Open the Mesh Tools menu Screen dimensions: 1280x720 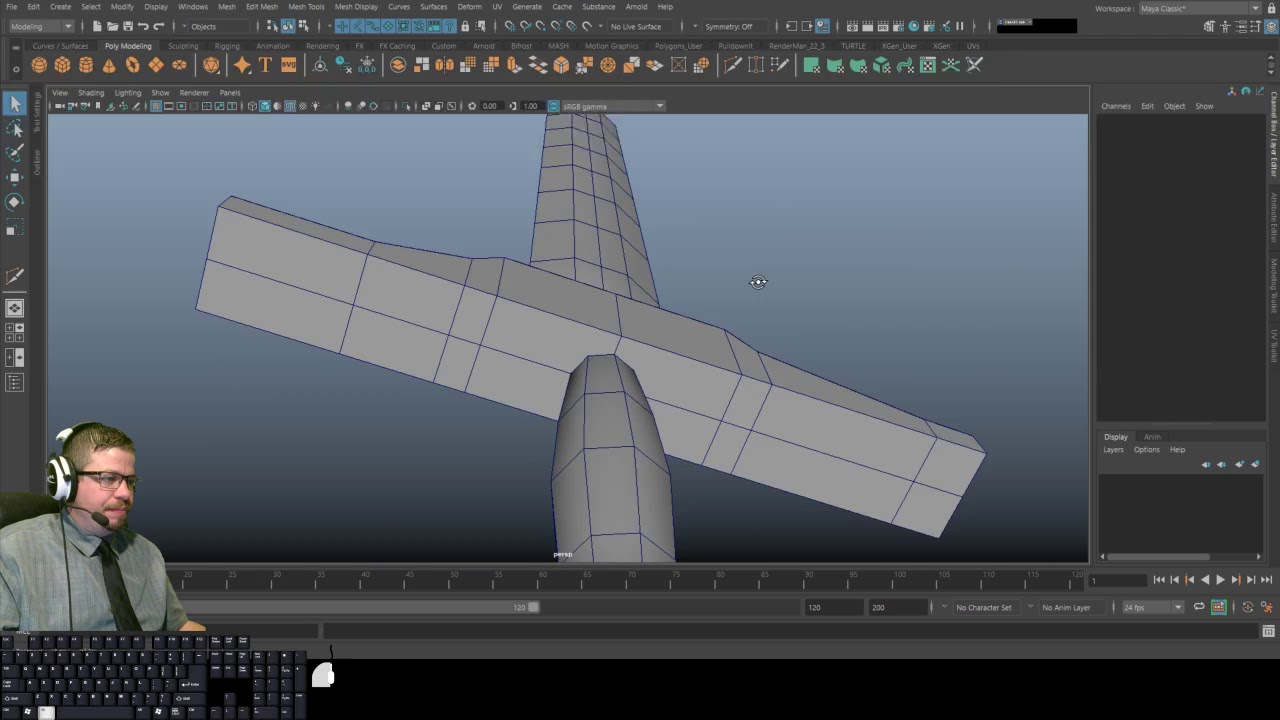[x=306, y=7]
